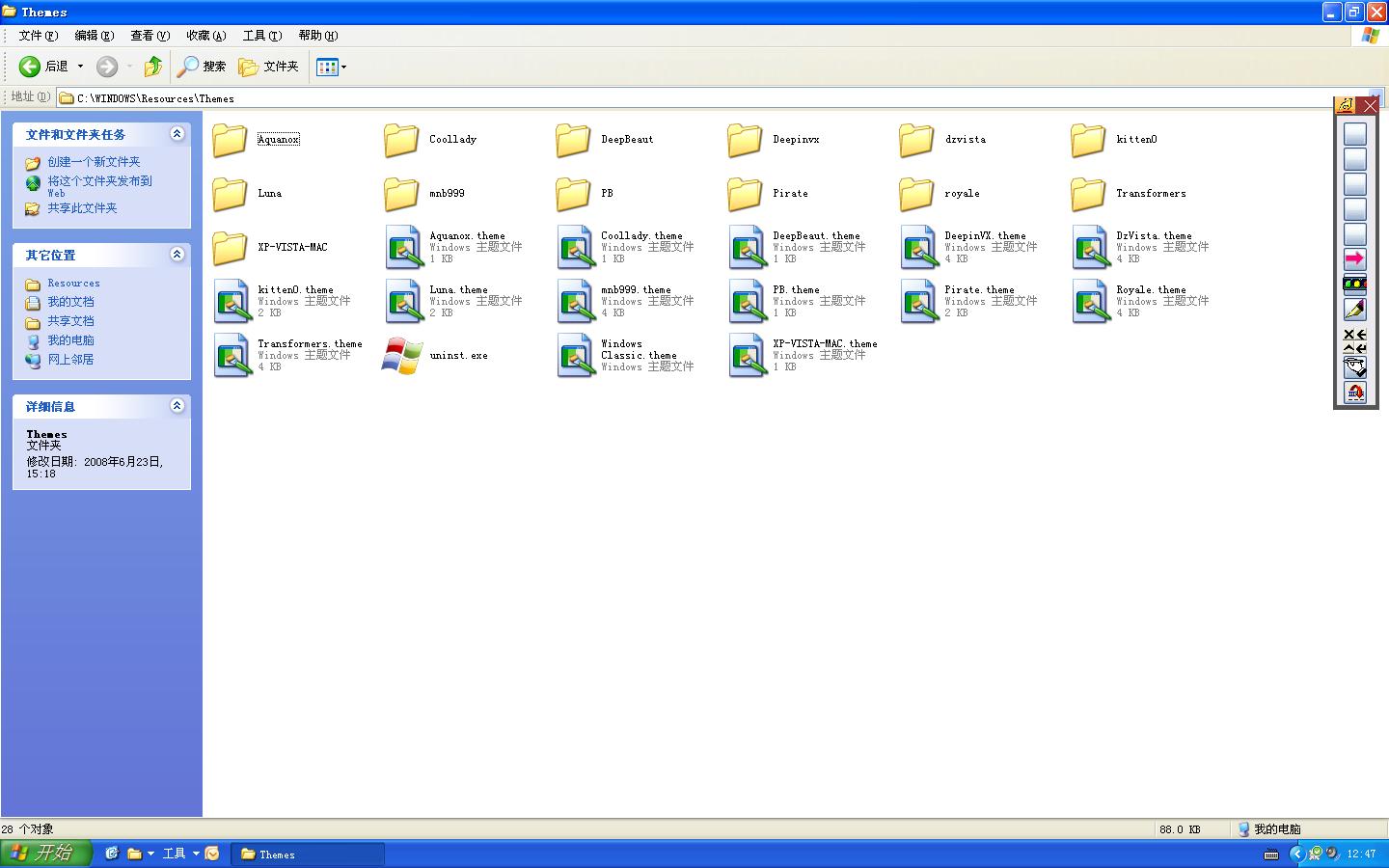Click the Themes taskbar button
Image resolution: width=1389 pixels, height=868 pixels.
pos(309,854)
